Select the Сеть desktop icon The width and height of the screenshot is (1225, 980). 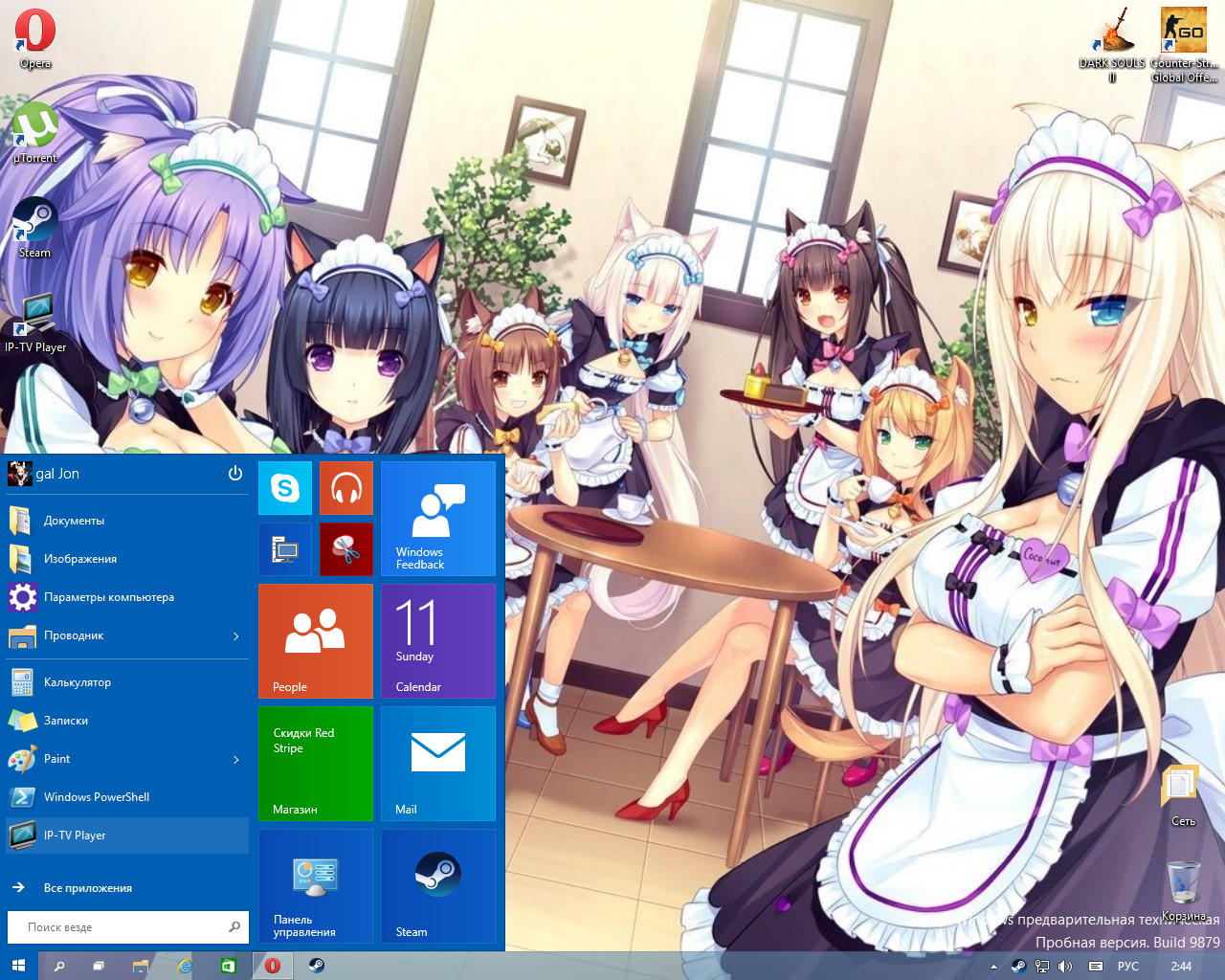[x=1183, y=795]
